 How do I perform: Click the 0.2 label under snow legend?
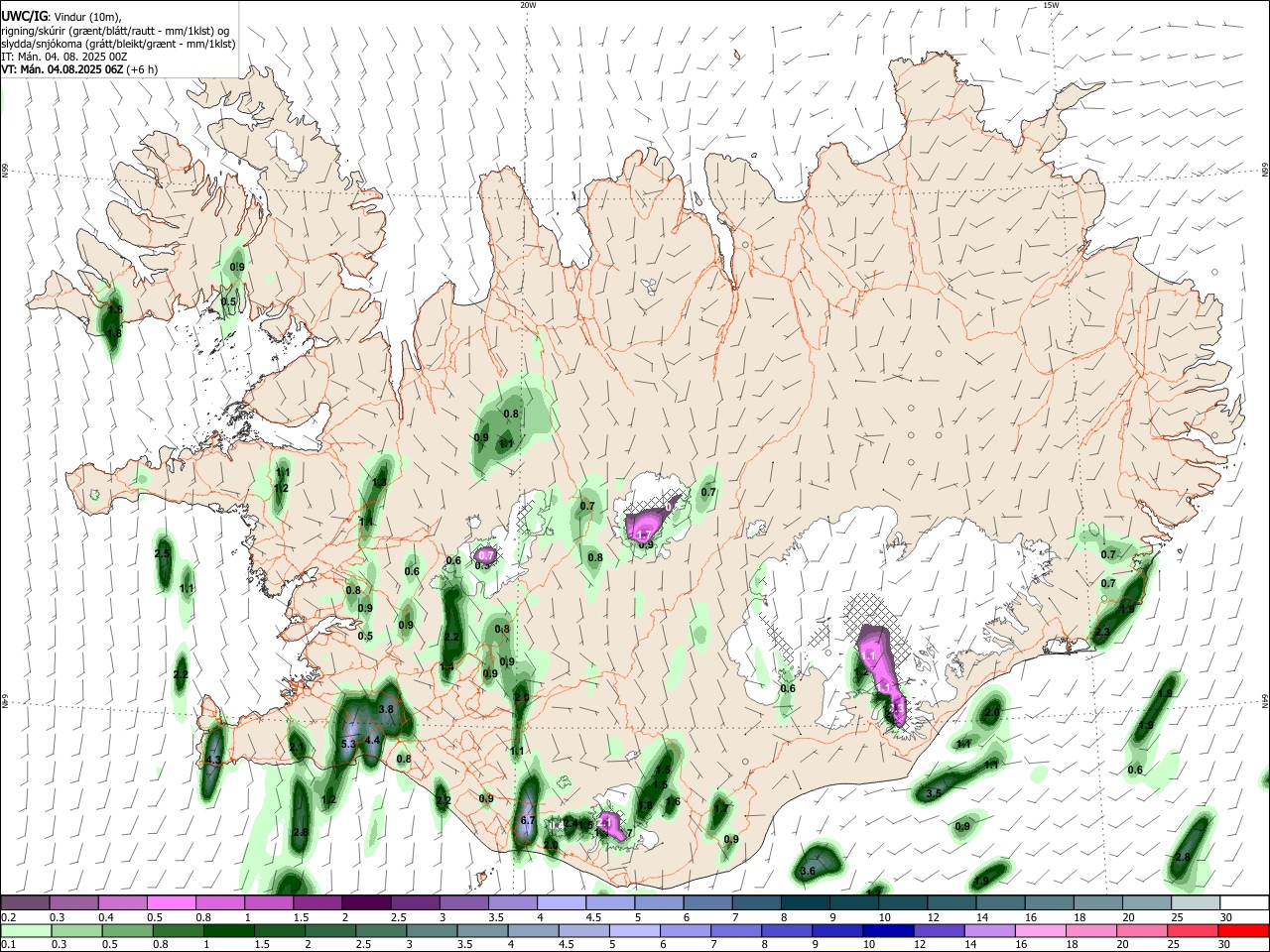point(8,917)
